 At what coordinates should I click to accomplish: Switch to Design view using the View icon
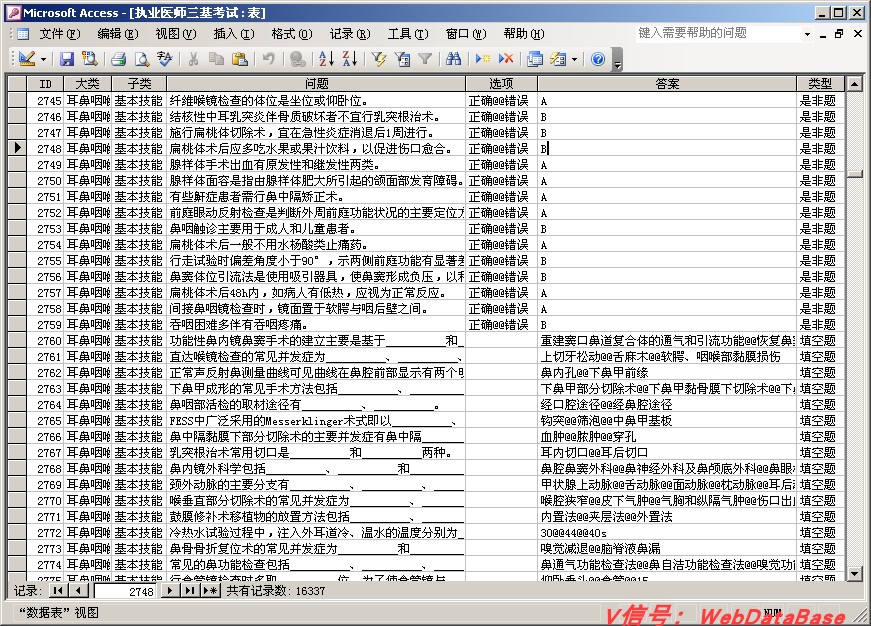(x=27, y=58)
